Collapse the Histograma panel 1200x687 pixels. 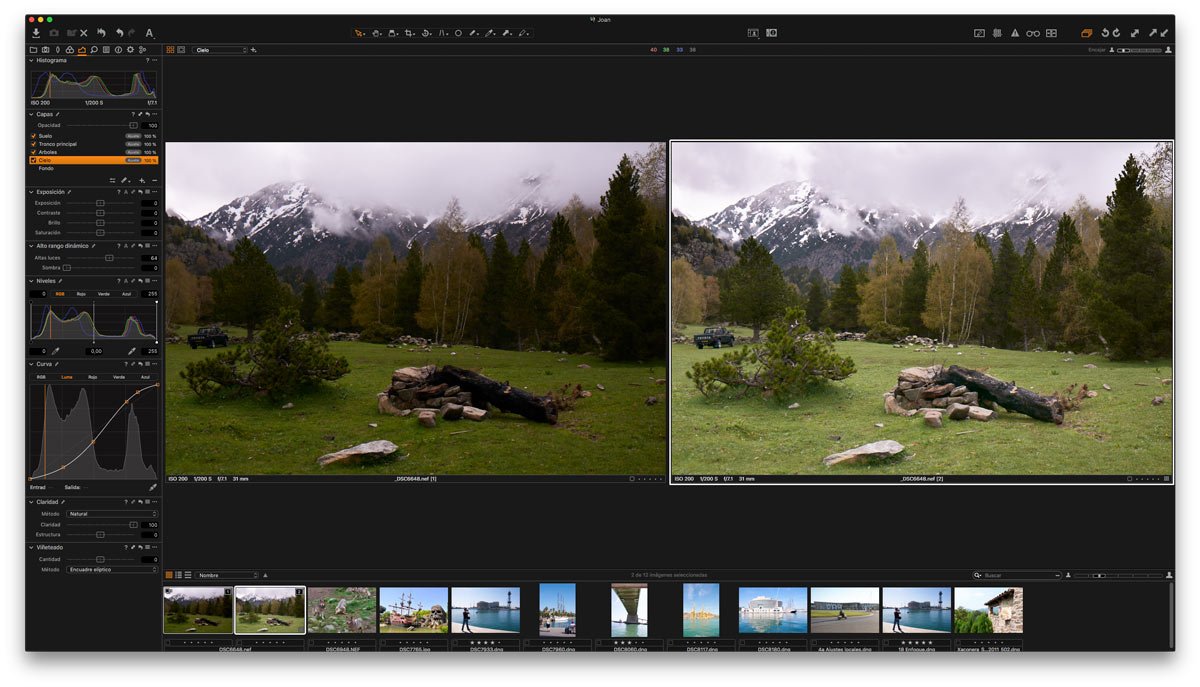coord(31,60)
